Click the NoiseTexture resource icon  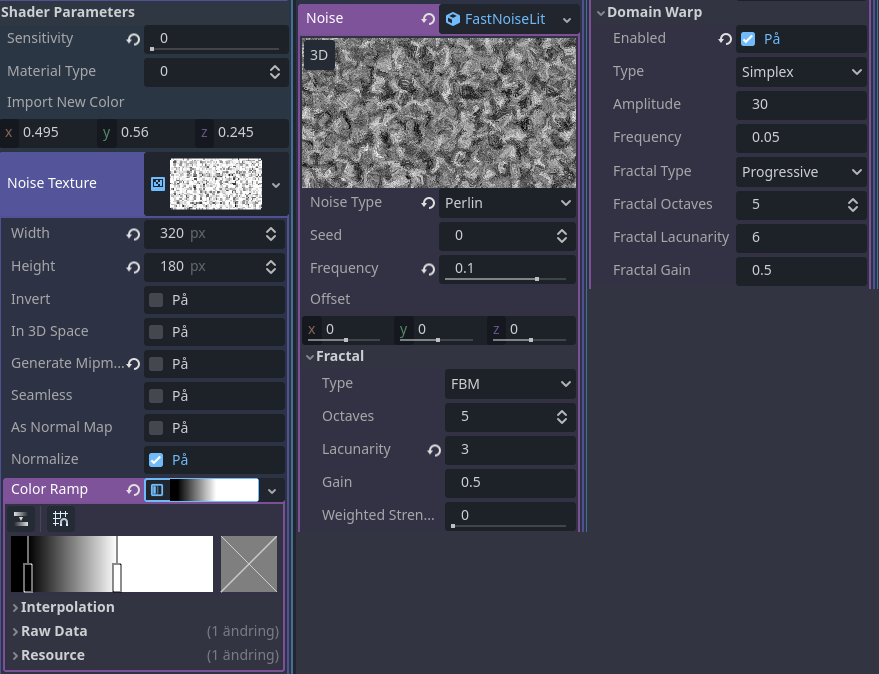click(x=158, y=183)
